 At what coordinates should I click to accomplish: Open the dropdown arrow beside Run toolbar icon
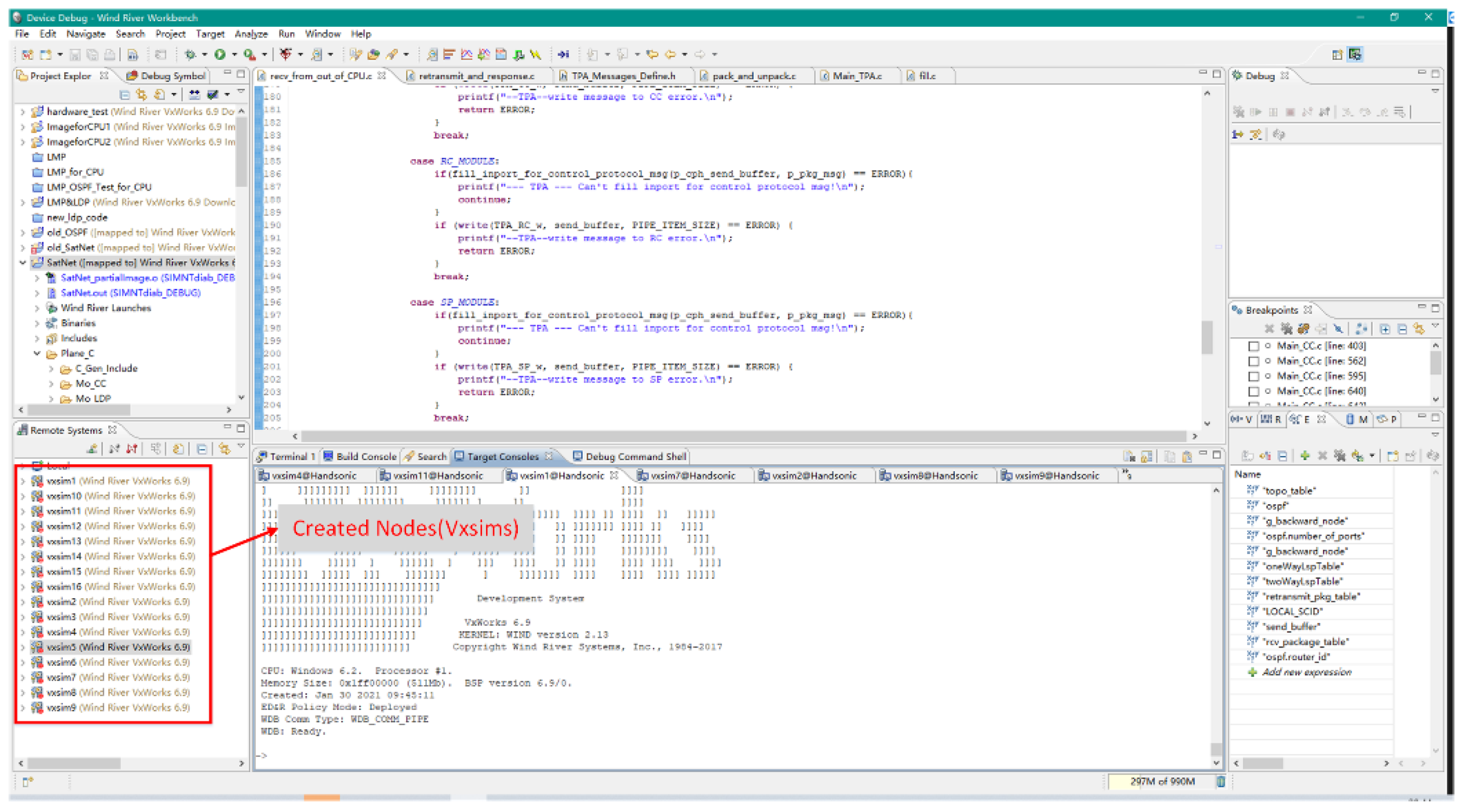[234, 55]
